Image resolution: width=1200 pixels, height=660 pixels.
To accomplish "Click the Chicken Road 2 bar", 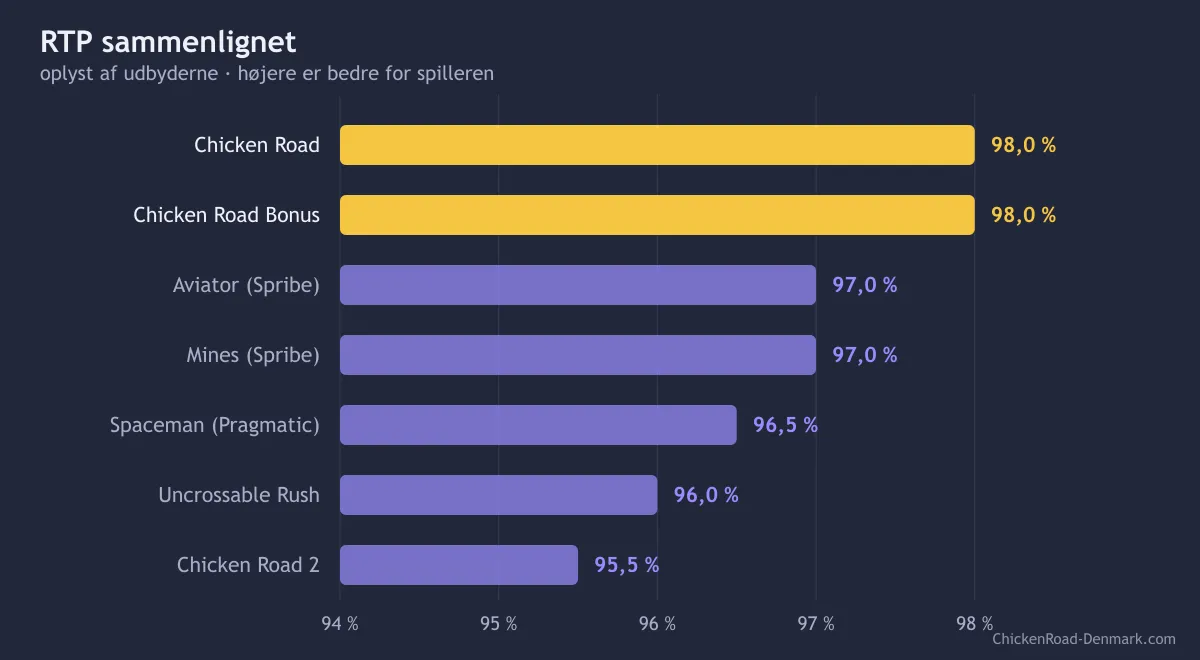I will (459, 565).
